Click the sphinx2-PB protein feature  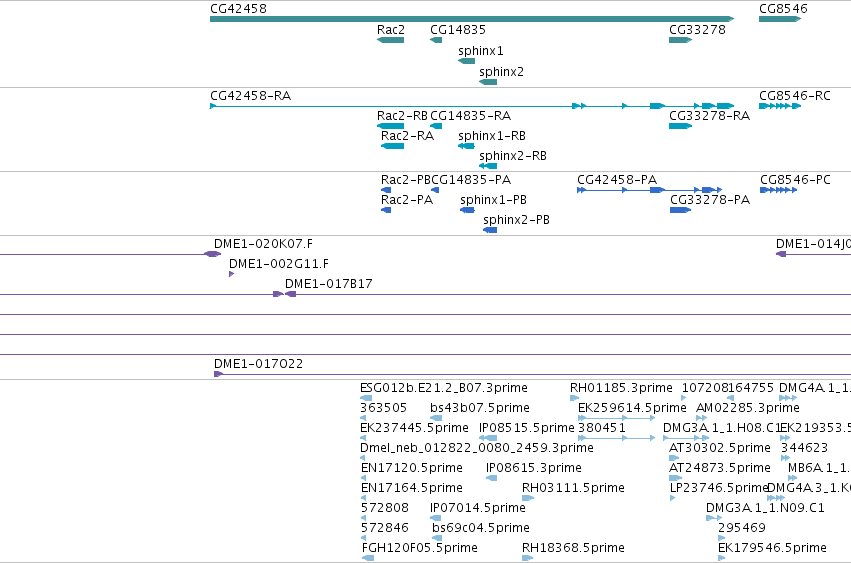(490, 230)
